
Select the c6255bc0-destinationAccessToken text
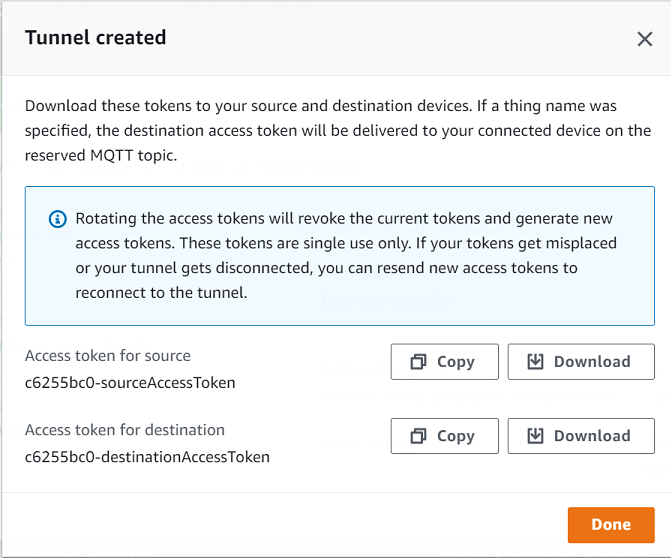(147, 457)
